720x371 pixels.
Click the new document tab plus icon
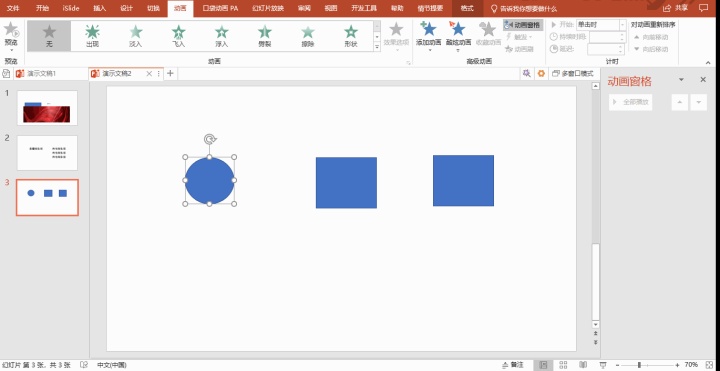click(170, 73)
